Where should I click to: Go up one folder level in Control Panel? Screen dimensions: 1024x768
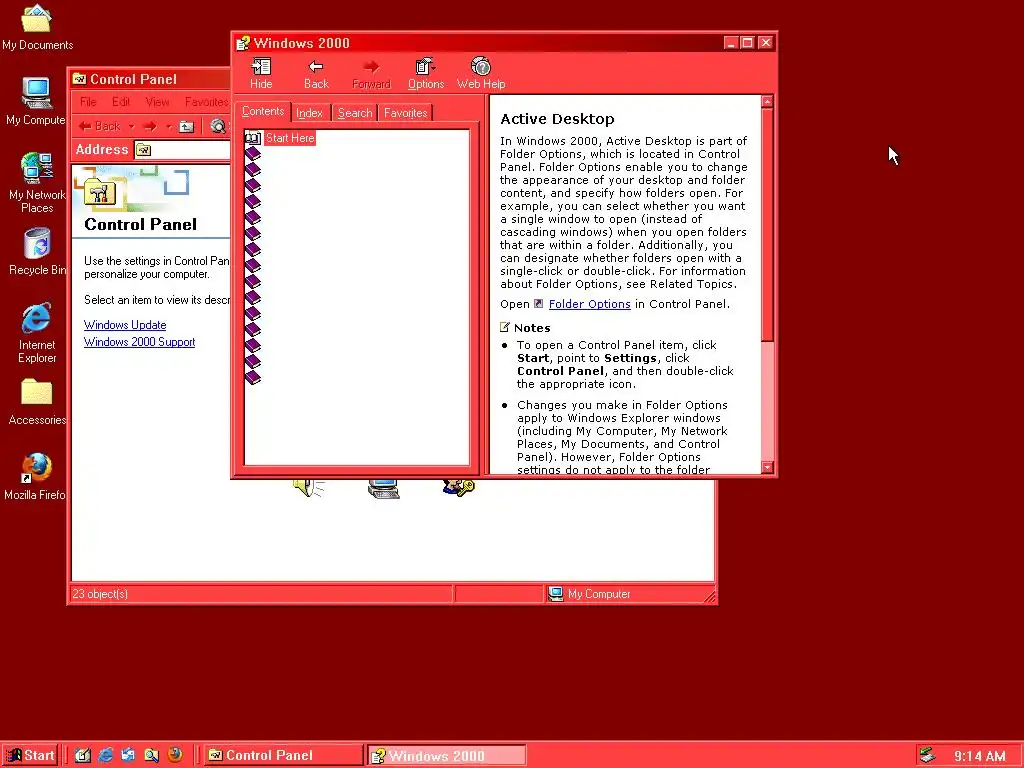pyautogui.click(x=187, y=126)
